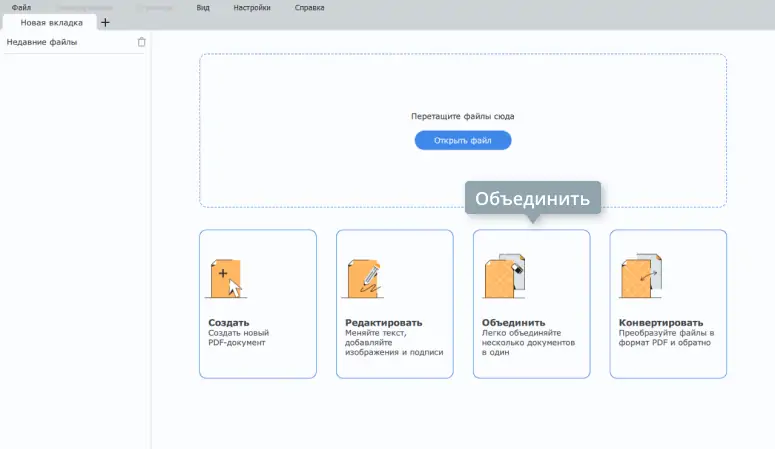Add a new tab with plus icon
The height and width of the screenshot is (449, 775).
(106, 22)
